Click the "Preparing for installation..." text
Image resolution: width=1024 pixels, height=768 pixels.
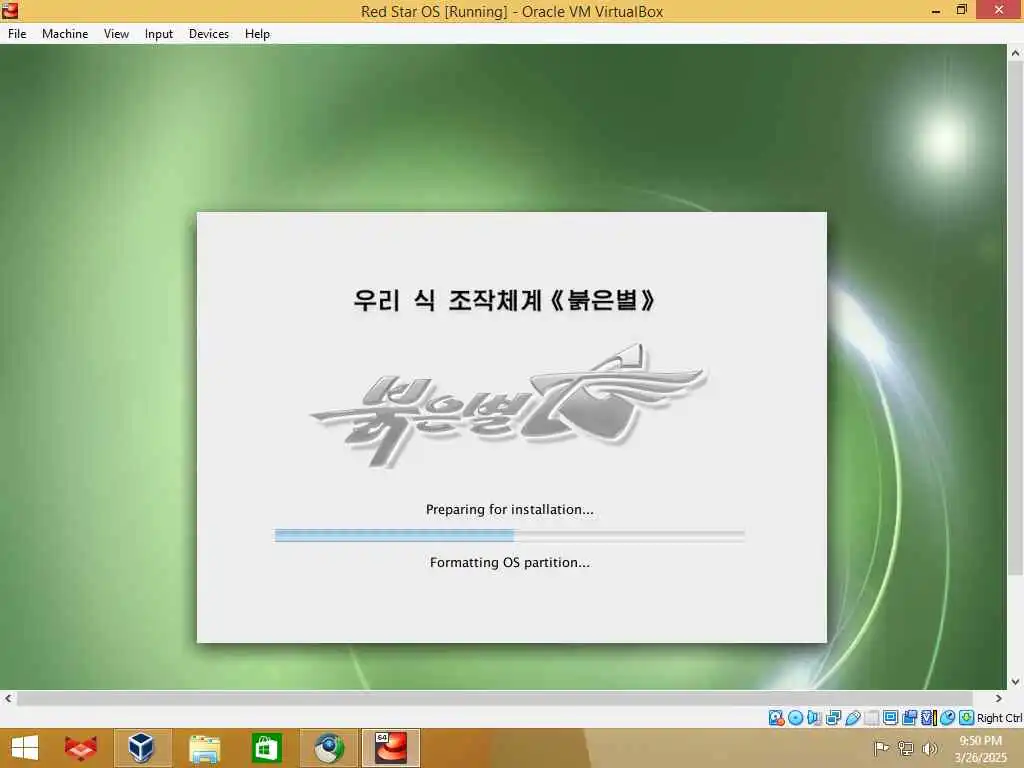click(x=510, y=509)
